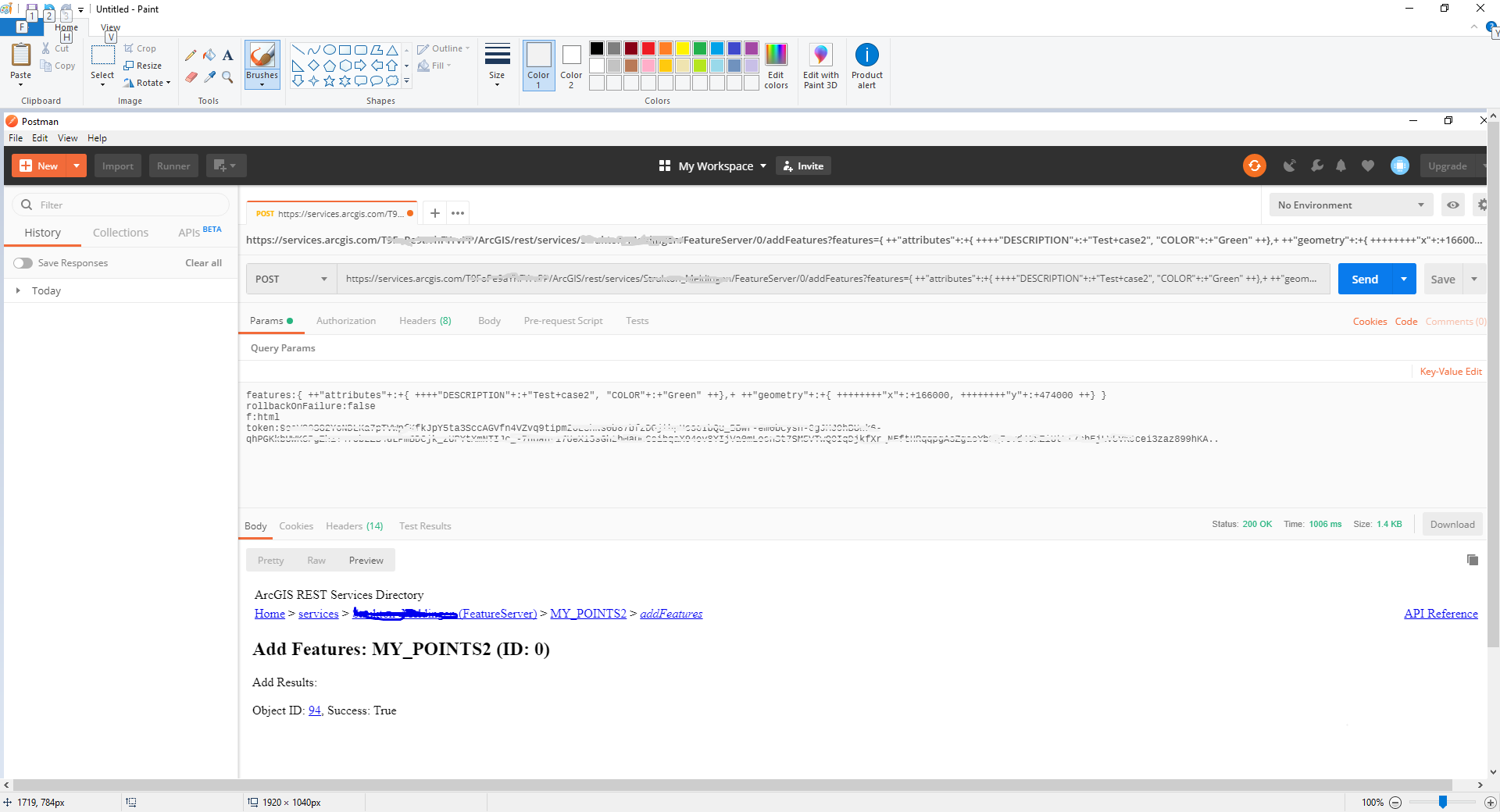Image resolution: width=1500 pixels, height=812 pixels.
Task: Click the Key-Value Edit link
Action: click(1451, 372)
